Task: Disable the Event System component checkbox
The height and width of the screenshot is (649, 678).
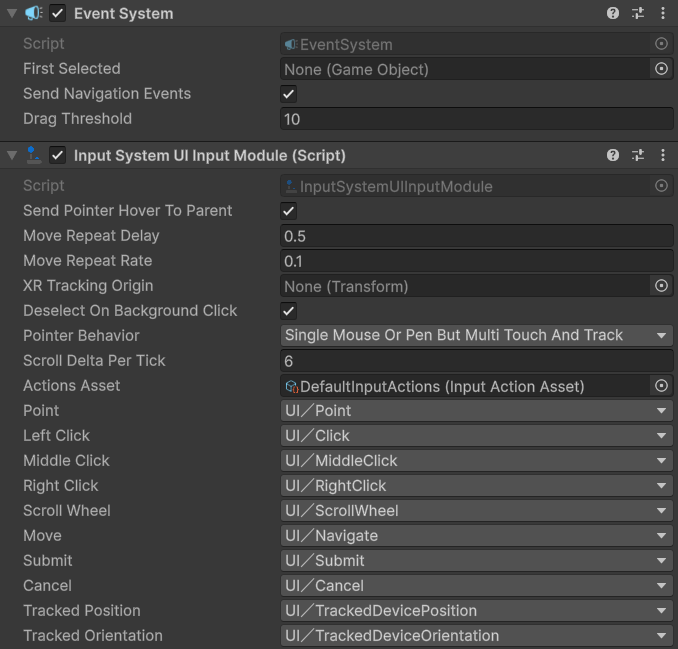Action: pyautogui.click(x=58, y=13)
